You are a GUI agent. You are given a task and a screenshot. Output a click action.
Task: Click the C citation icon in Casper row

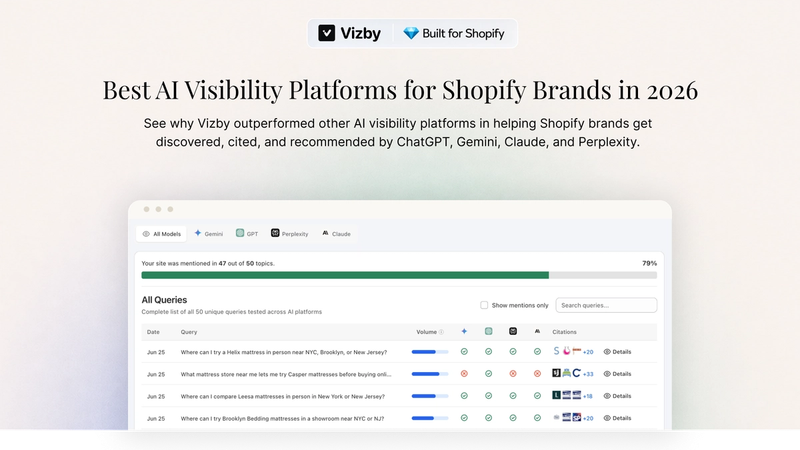(577, 373)
